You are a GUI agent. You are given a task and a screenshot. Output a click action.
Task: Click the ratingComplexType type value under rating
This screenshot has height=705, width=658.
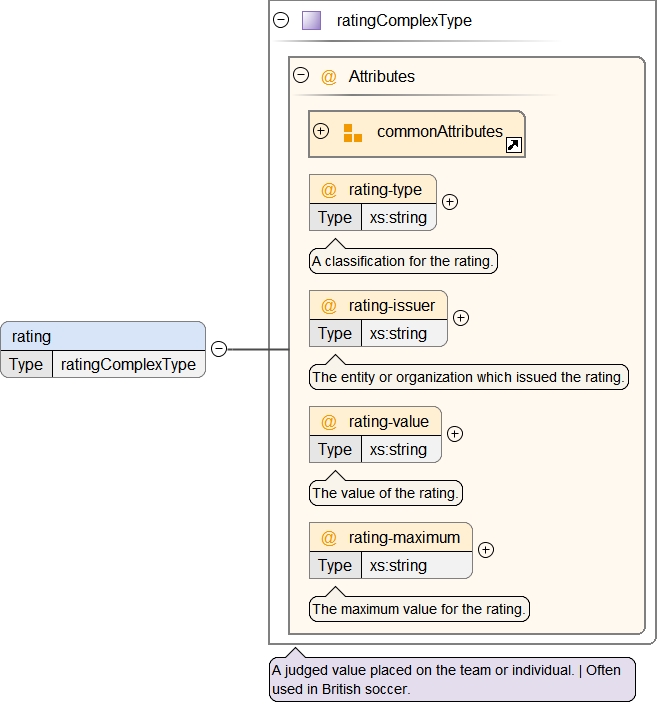point(128,365)
